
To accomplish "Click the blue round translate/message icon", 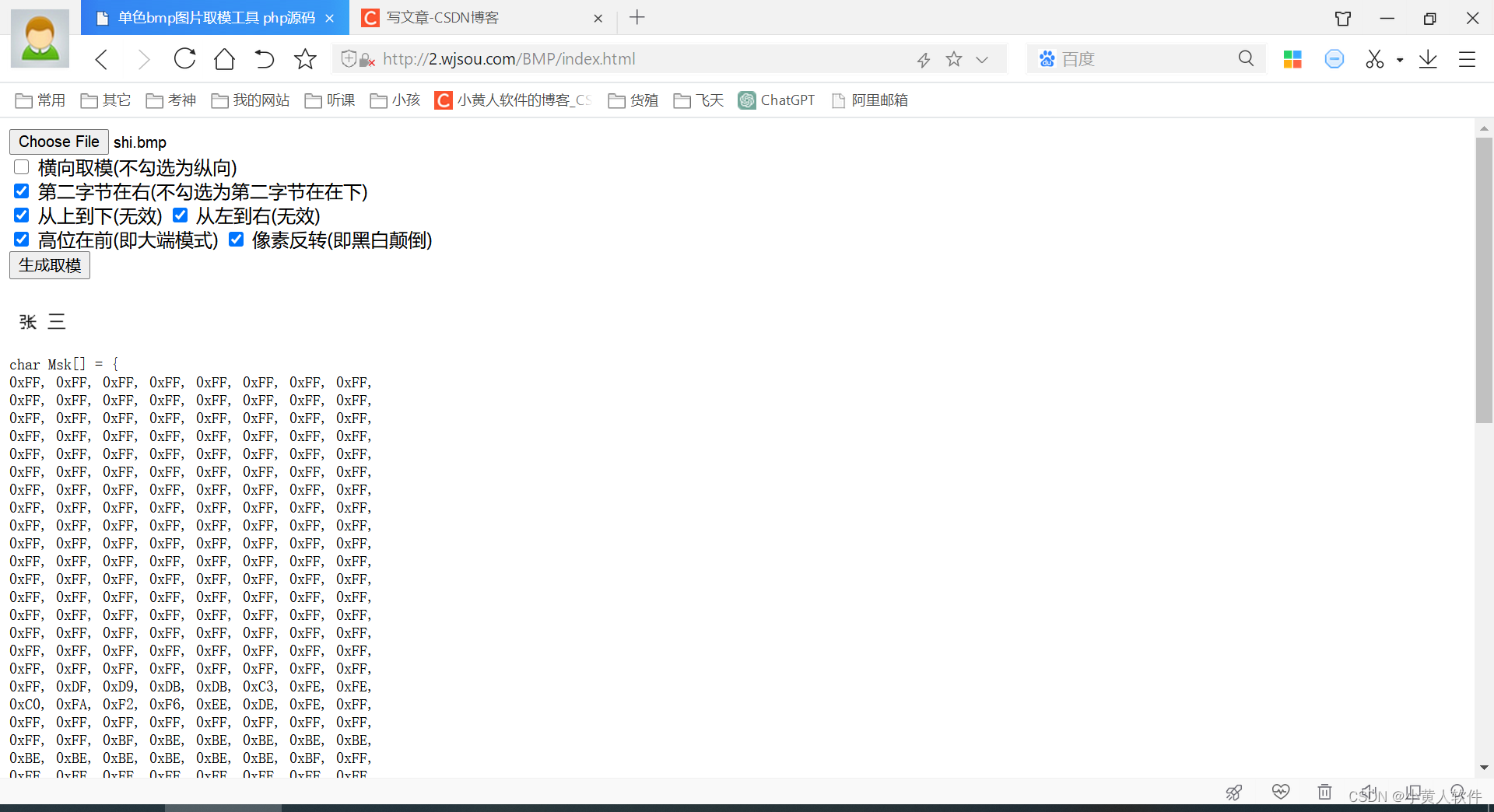I will coord(1334,59).
